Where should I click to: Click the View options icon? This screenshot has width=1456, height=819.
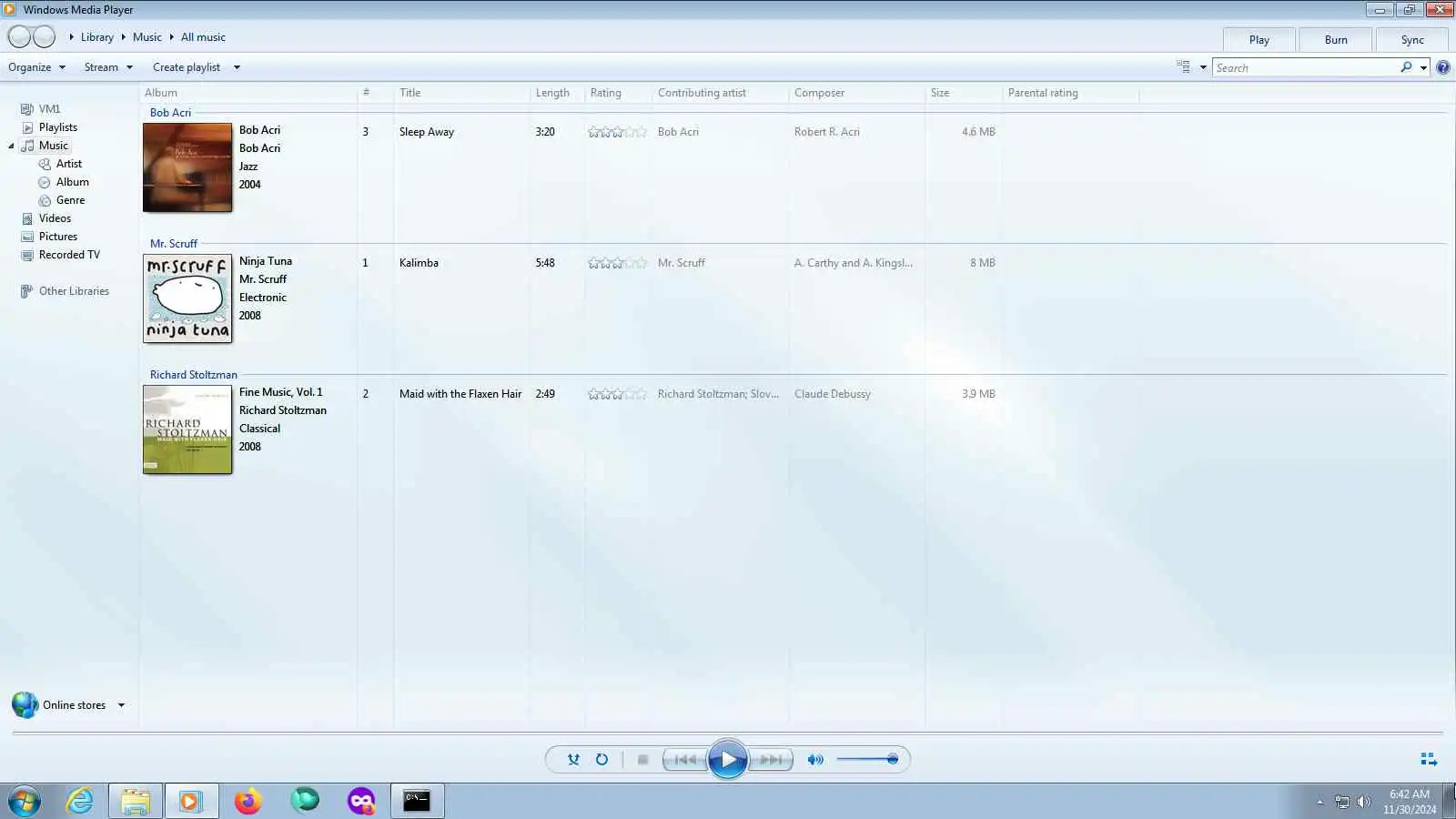pyautogui.click(x=1183, y=66)
